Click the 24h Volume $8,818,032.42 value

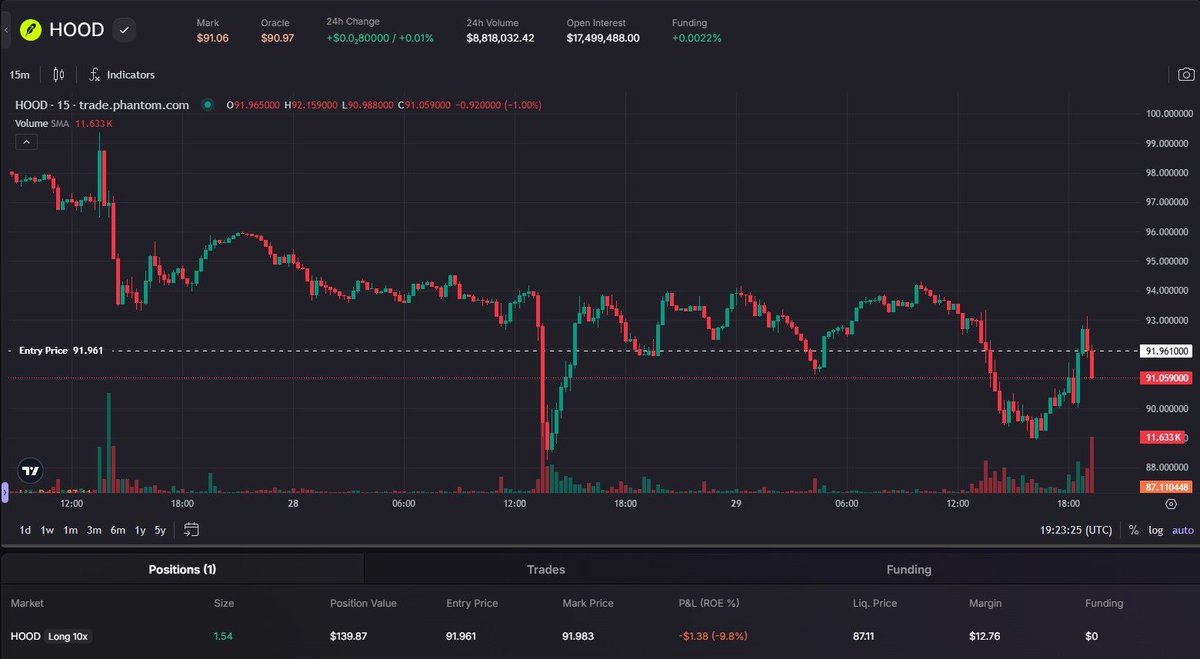pyautogui.click(x=500, y=38)
